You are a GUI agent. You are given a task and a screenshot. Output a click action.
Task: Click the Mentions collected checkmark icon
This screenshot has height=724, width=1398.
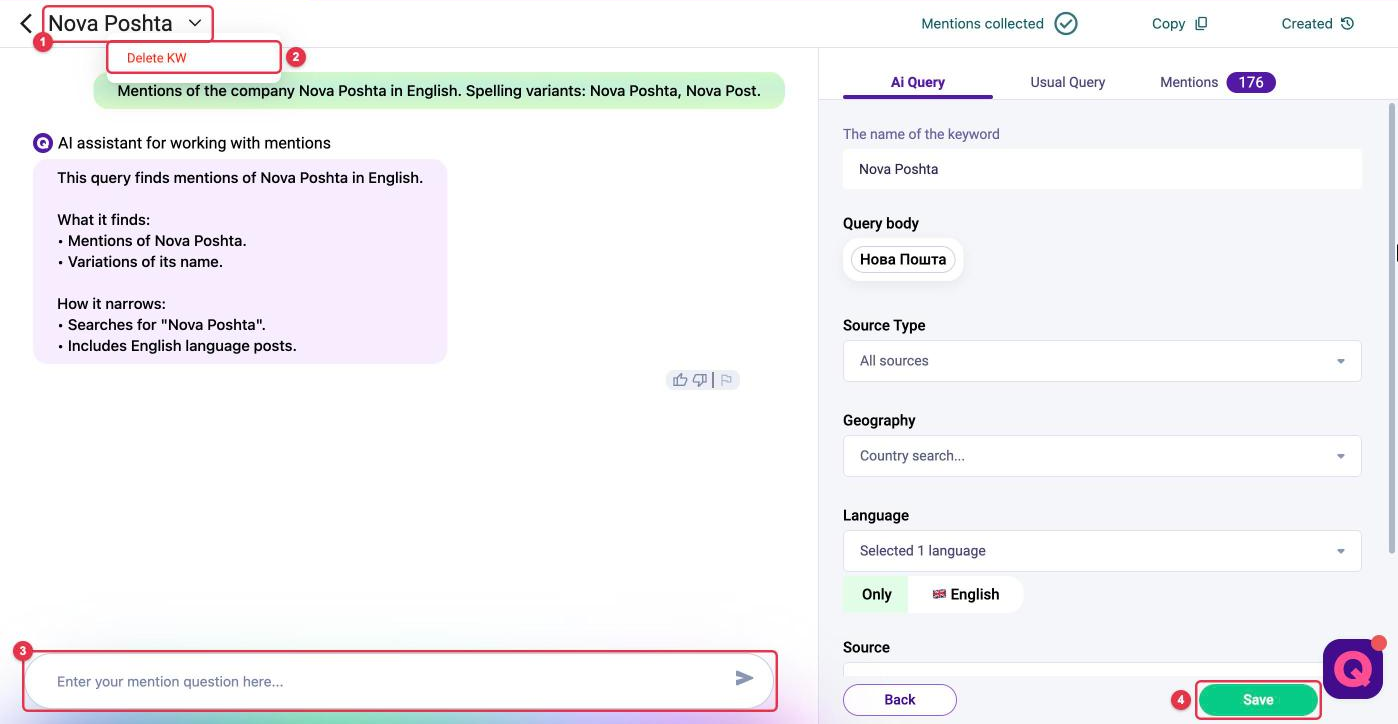(x=1066, y=23)
